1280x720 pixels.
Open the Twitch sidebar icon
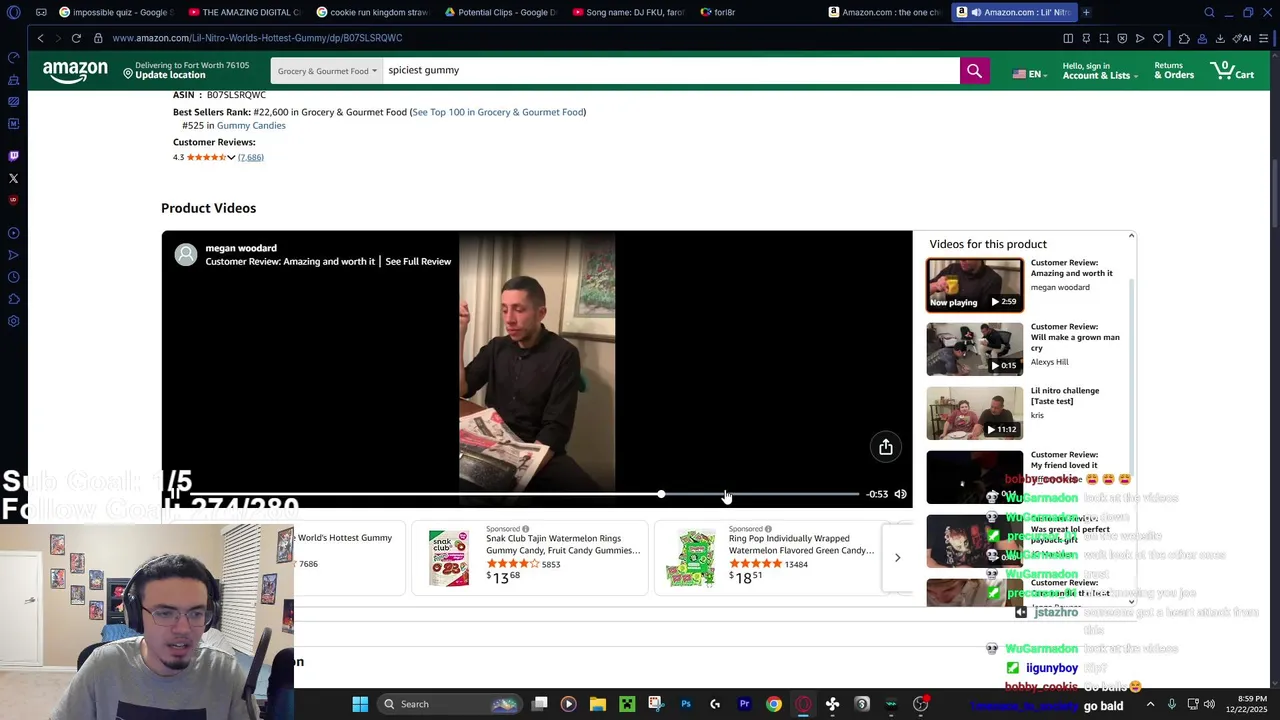point(13,156)
